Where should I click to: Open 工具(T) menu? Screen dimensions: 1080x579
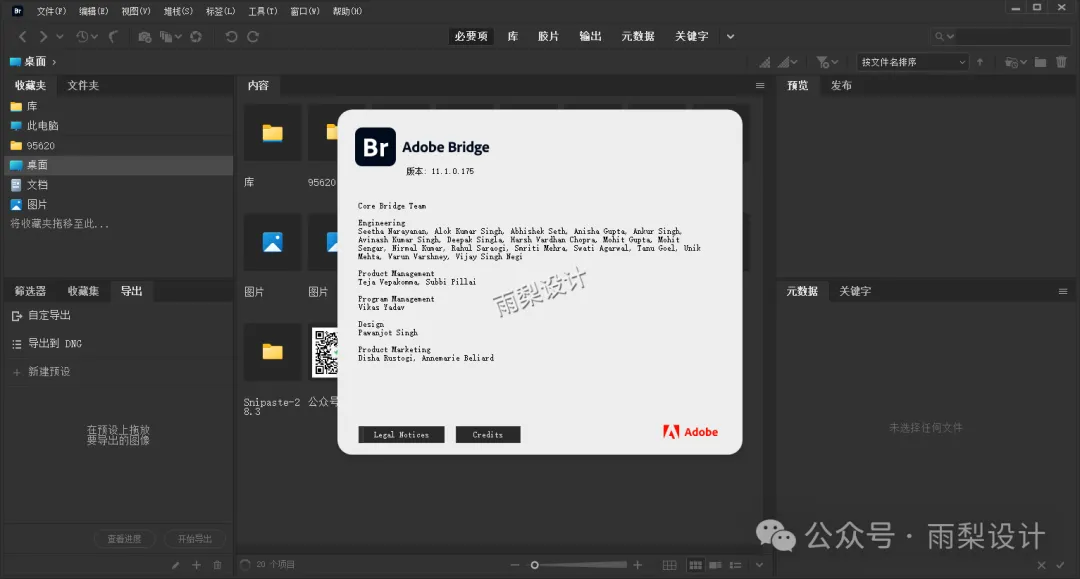point(262,11)
